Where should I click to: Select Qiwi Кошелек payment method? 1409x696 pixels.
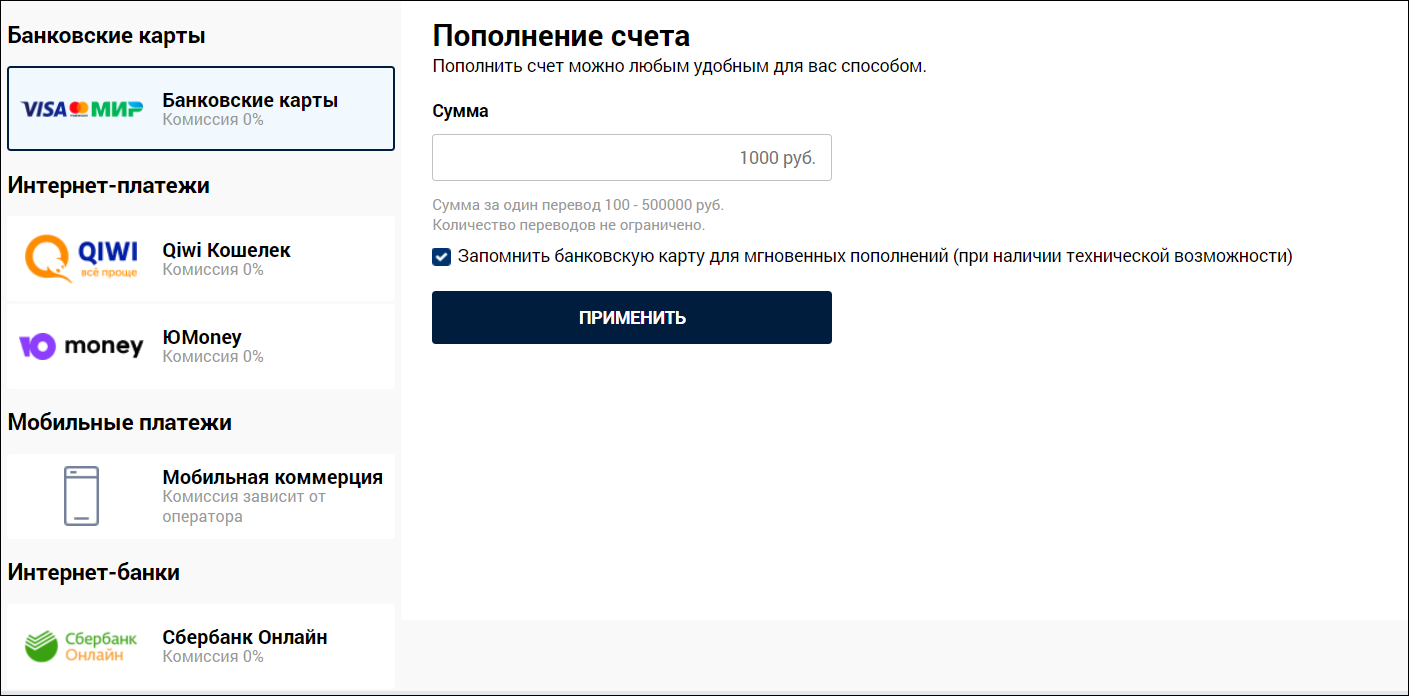(201, 259)
